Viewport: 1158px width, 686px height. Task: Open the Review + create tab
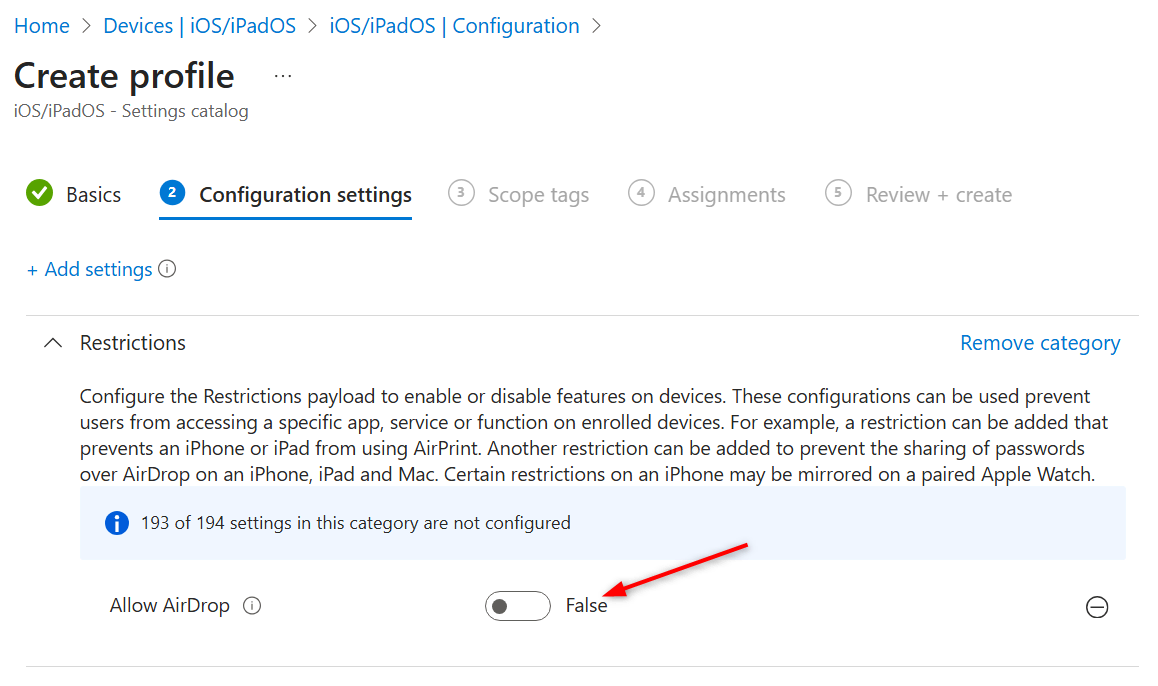point(936,194)
